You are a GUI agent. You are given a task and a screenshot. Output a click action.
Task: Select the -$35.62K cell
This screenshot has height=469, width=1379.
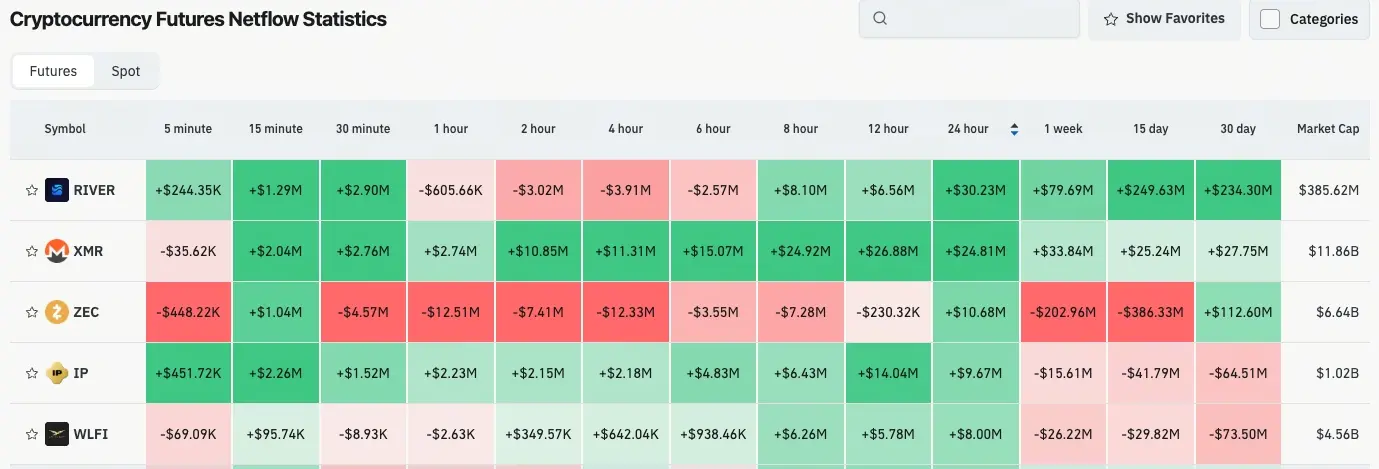188,251
